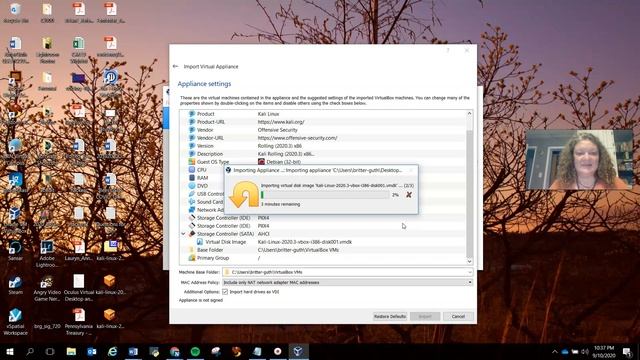Open Word from the taskbar

pos(133,351)
